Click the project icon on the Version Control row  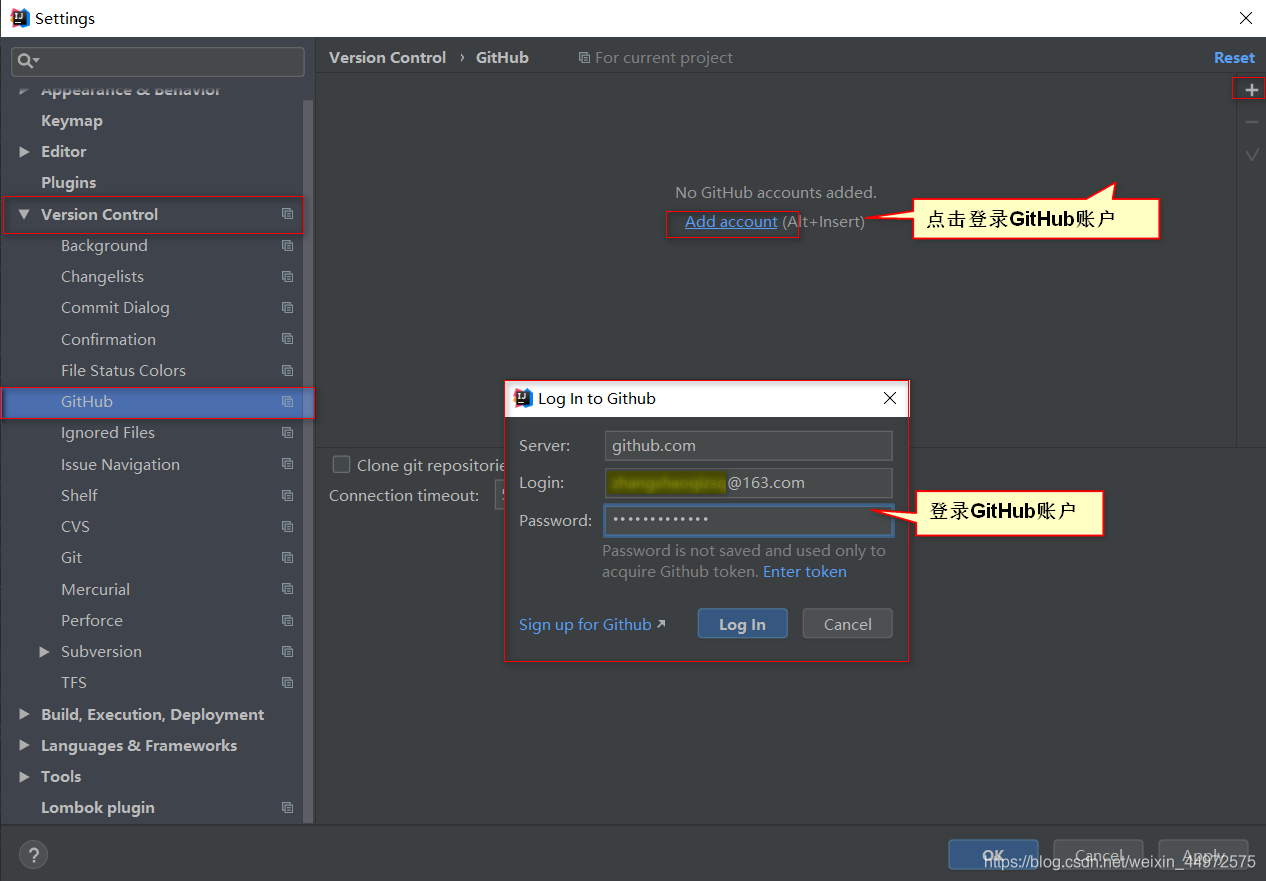tap(287, 214)
